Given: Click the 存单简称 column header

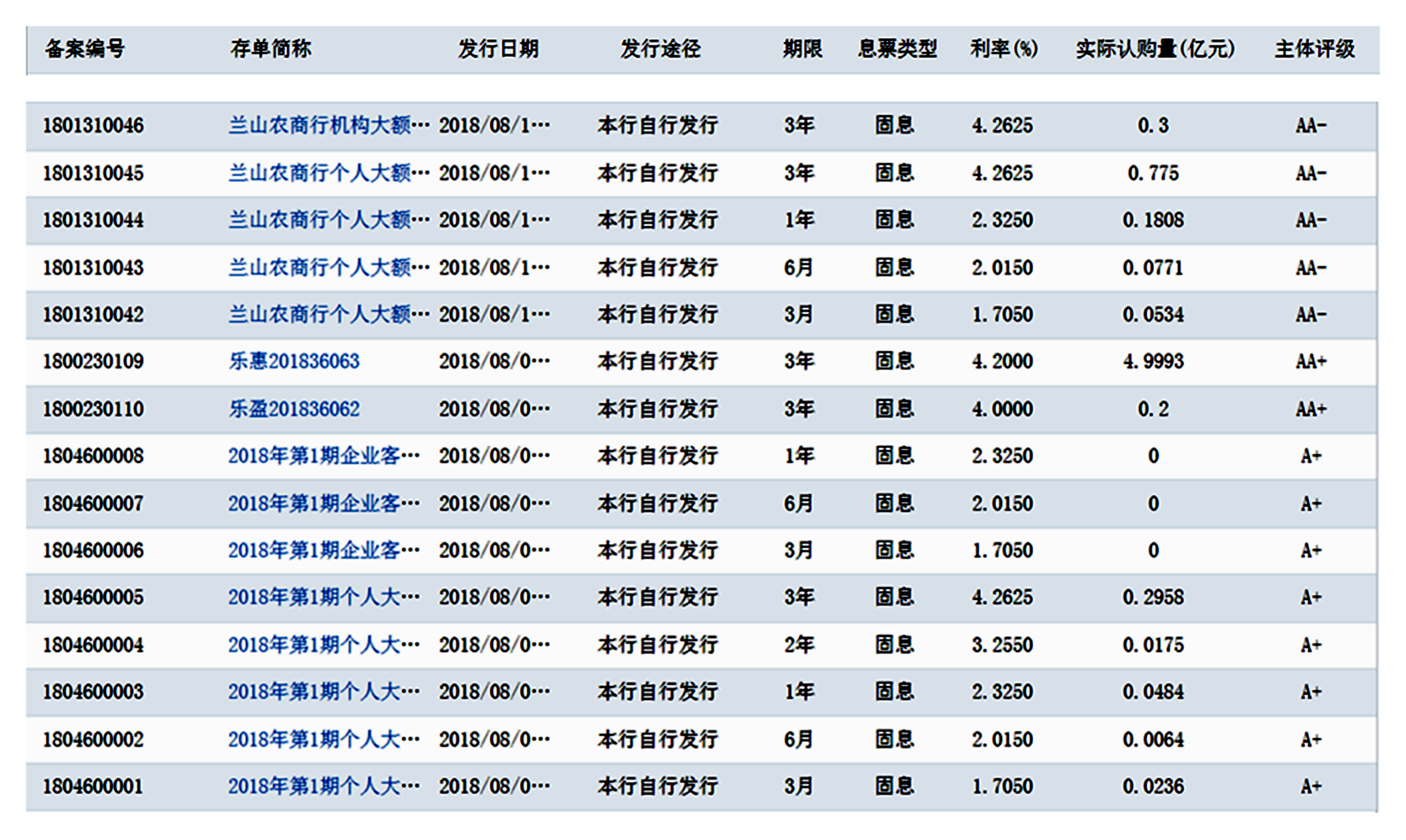Looking at the screenshot, I should coord(271,49).
